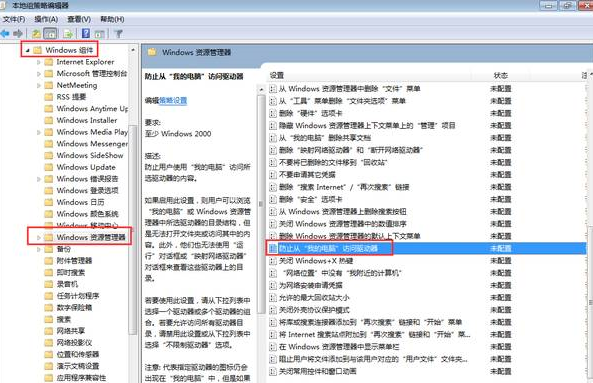This screenshot has height=383, width=593.
Task: Click the Export list toolbar icon
Action: 68,34
